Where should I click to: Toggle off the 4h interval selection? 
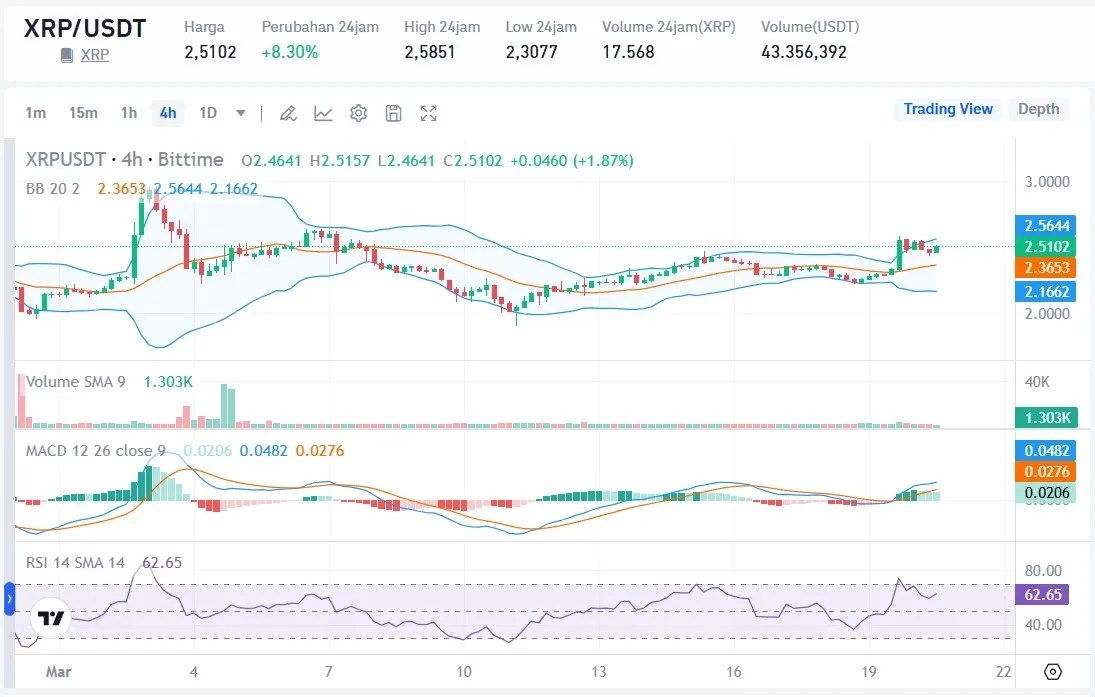click(x=167, y=113)
